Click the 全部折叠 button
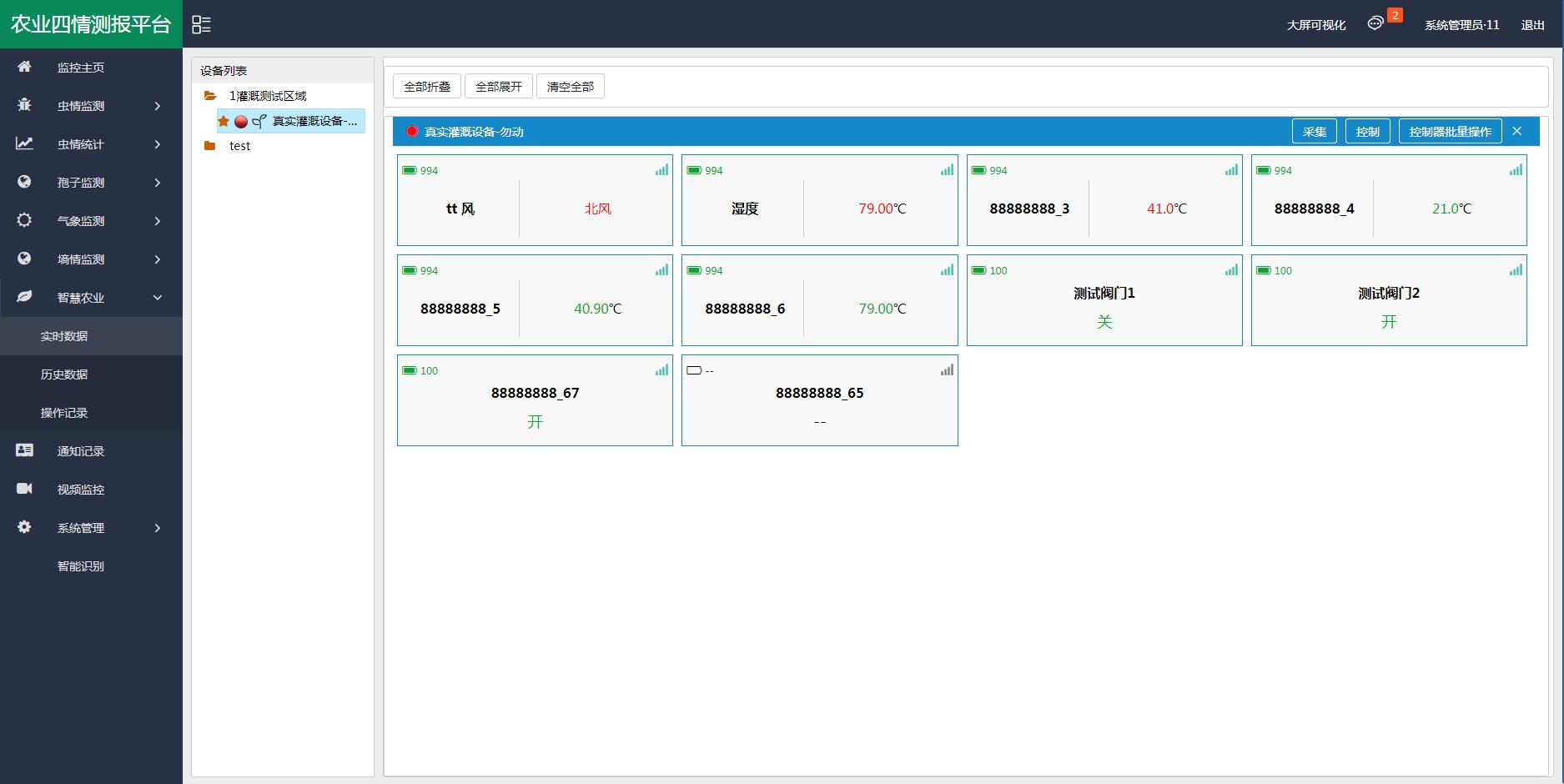The image size is (1564, 784). coord(427,86)
